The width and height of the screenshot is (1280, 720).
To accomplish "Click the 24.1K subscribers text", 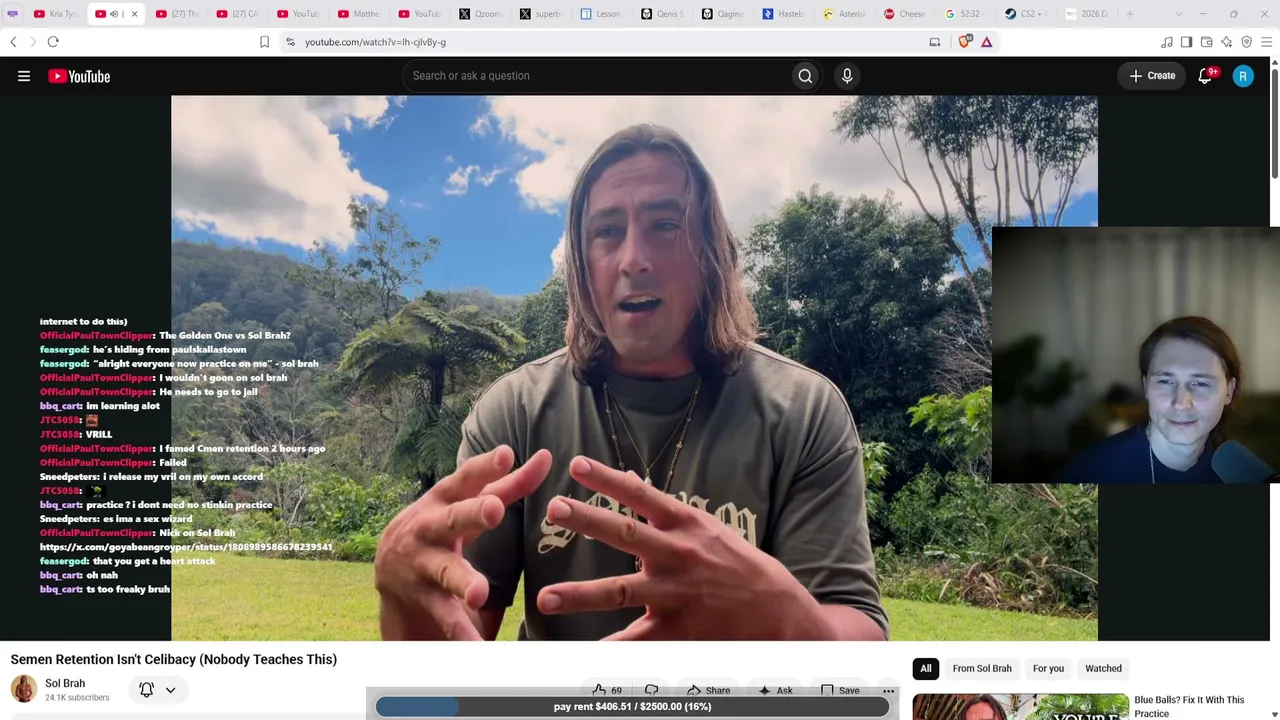I will click(77, 698).
